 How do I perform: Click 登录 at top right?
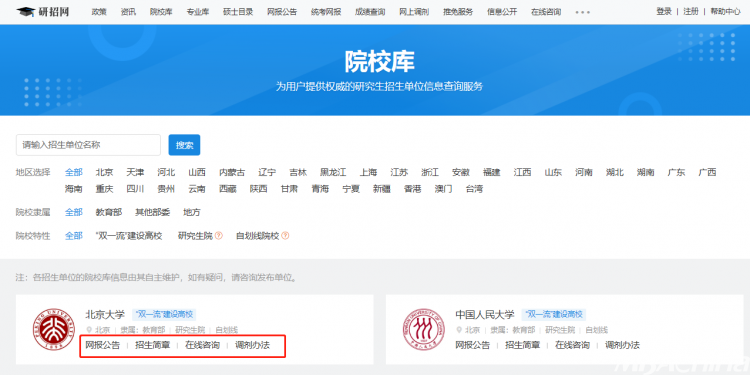point(664,11)
